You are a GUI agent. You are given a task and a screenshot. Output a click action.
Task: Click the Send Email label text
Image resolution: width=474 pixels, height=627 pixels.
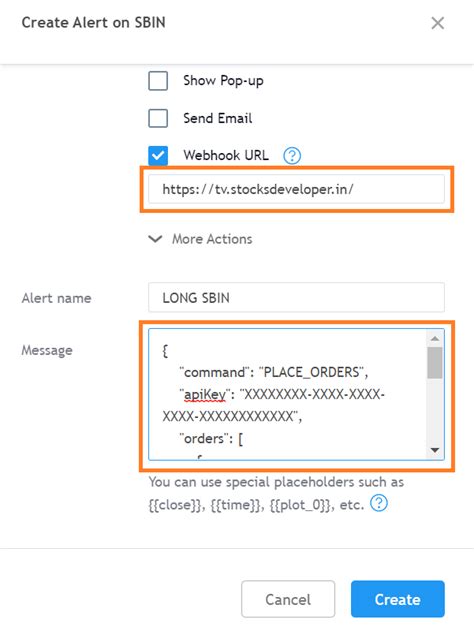coord(218,118)
